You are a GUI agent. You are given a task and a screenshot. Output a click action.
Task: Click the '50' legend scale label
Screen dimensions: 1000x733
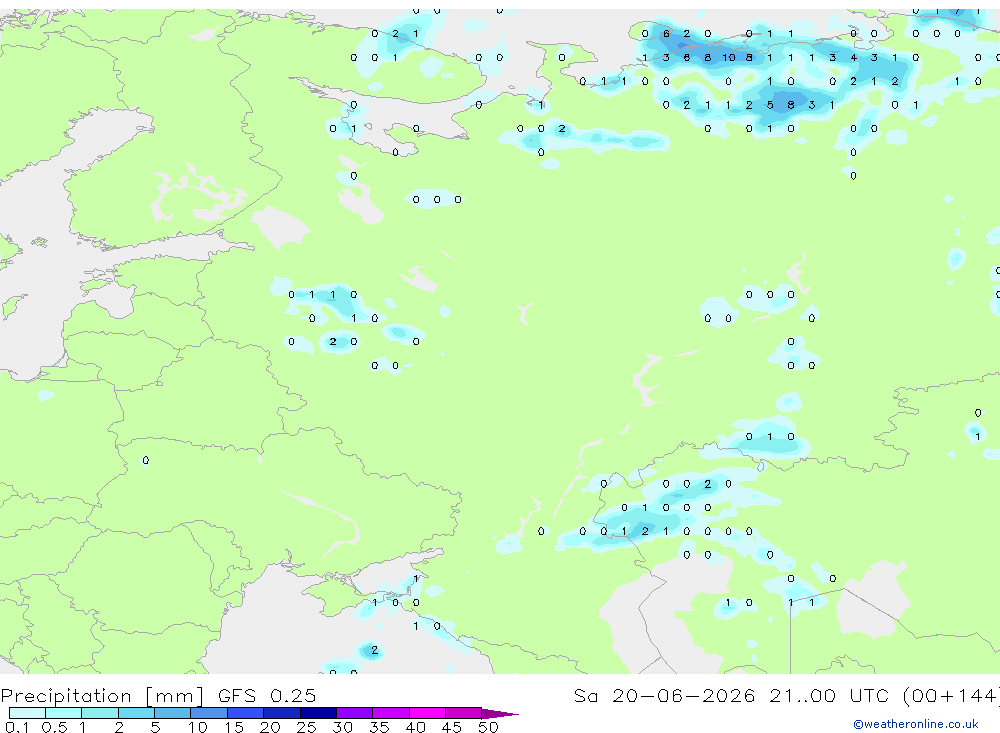tap(488, 727)
